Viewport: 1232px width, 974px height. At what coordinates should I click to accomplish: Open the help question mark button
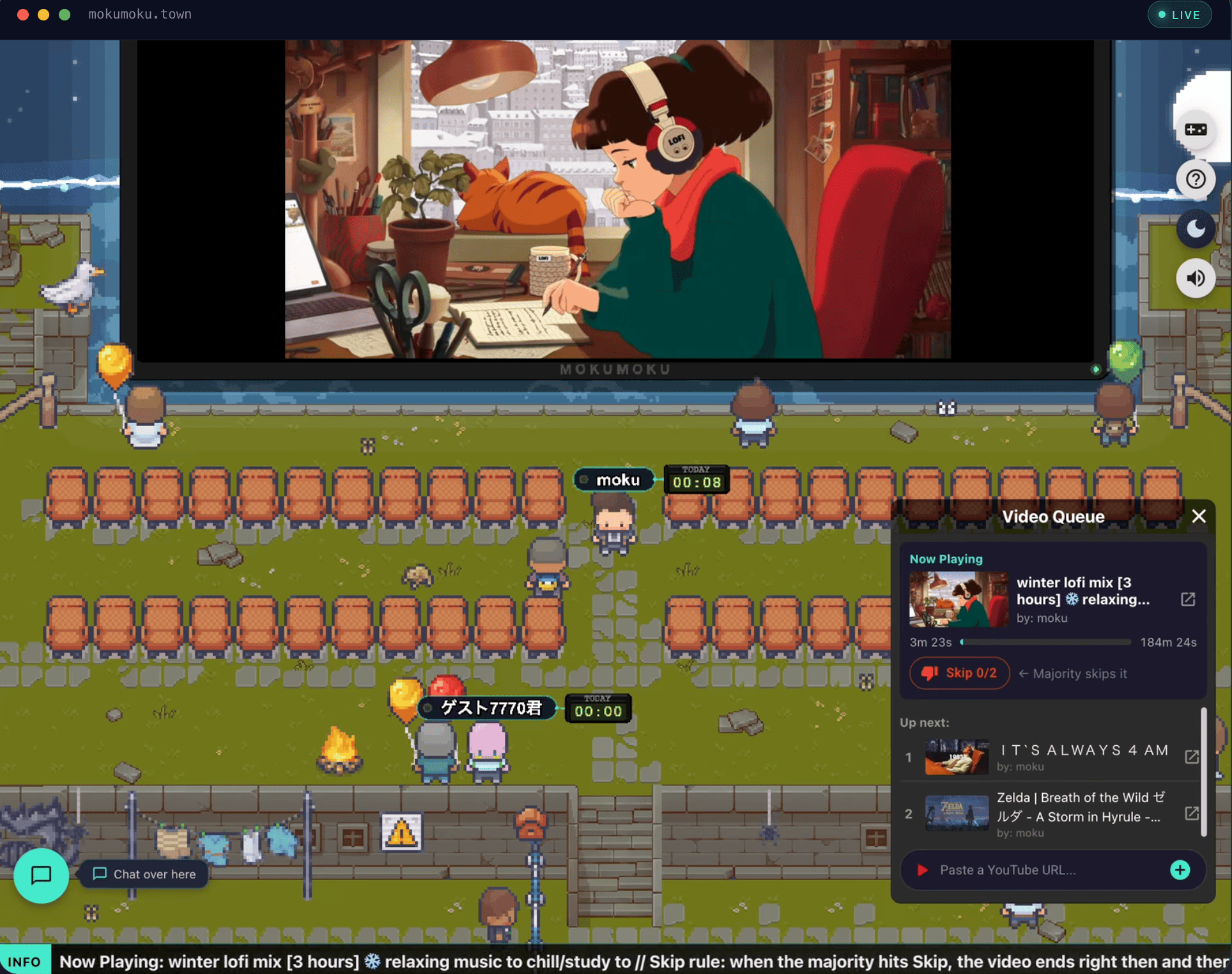1196,179
